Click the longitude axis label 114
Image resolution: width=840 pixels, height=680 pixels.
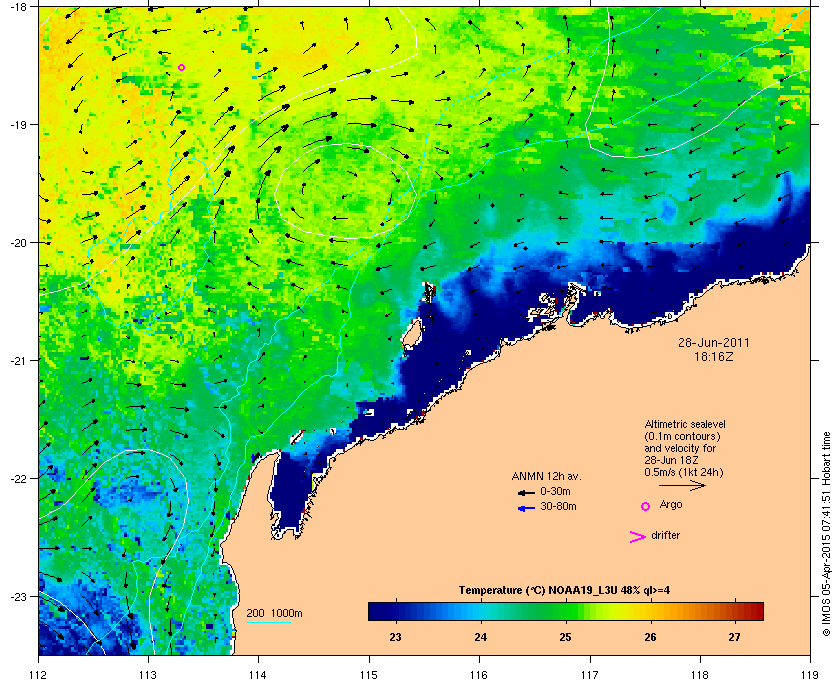(x=258, y=674)
